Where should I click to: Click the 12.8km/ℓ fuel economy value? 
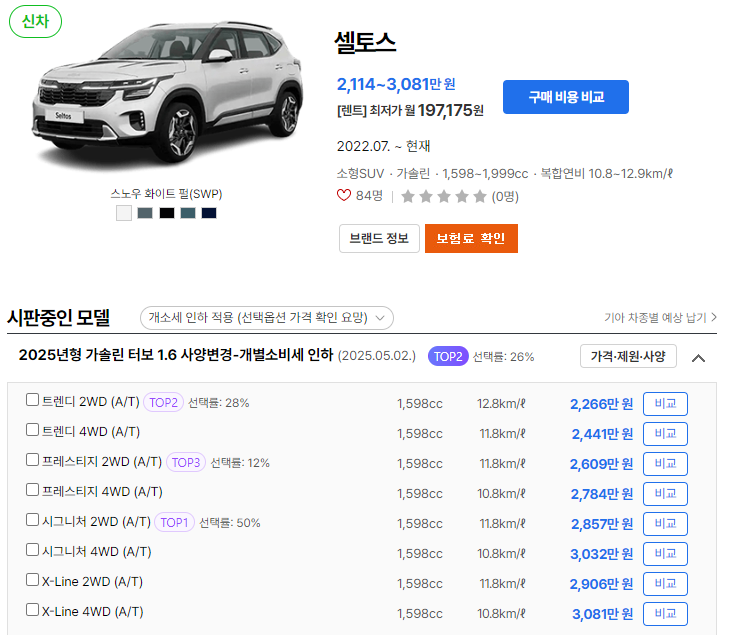click(x=501, y=404)
